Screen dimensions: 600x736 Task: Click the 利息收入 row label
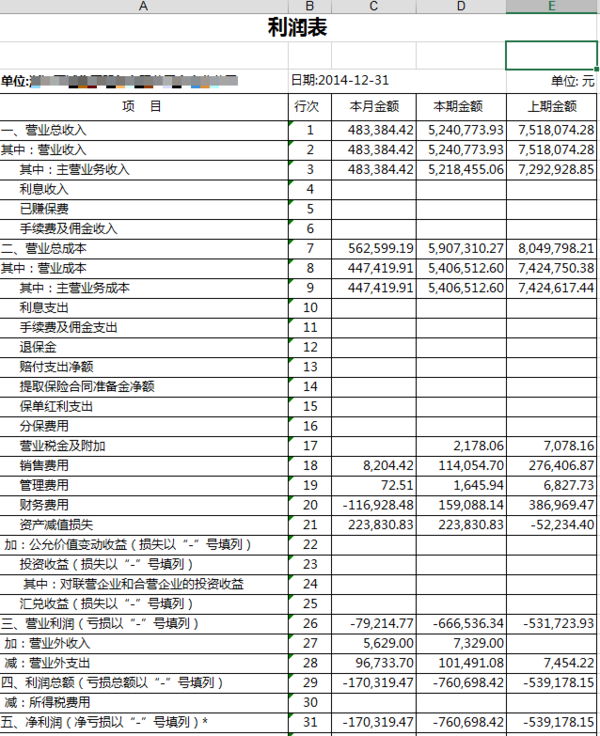coord(44,189)
